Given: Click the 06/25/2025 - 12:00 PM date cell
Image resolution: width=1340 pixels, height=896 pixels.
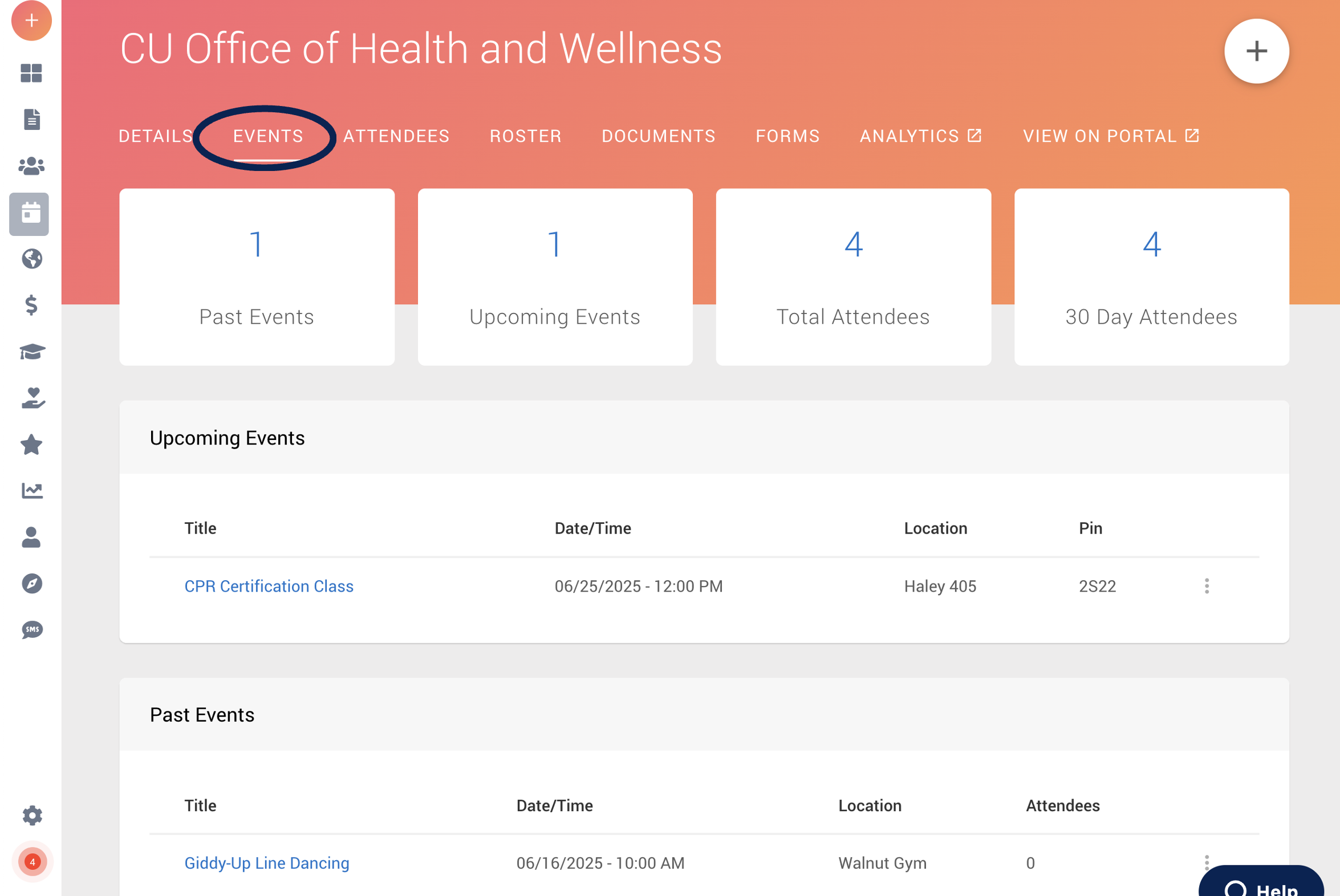Looking at the screenshot, I should (639, 586).
